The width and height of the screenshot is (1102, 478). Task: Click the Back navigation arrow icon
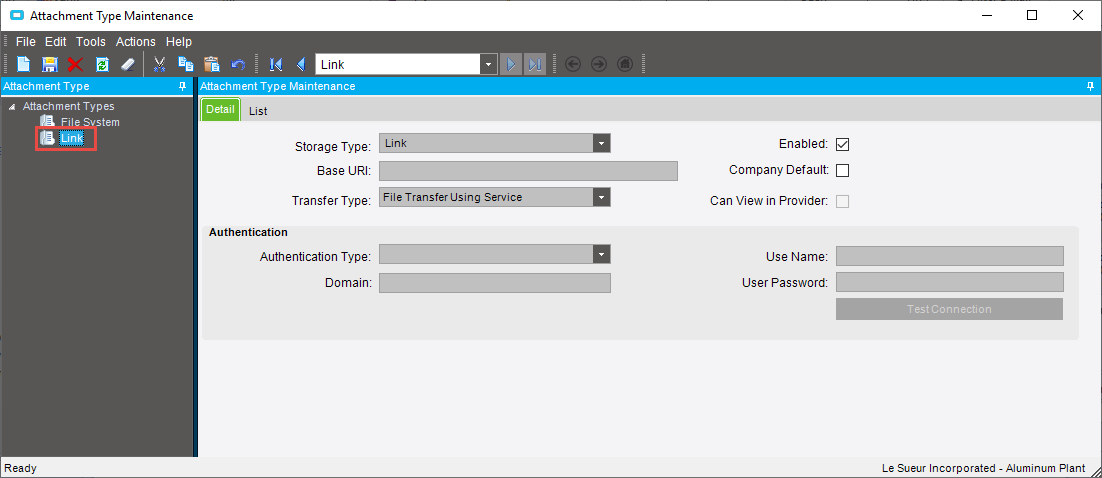coord(573,65)
